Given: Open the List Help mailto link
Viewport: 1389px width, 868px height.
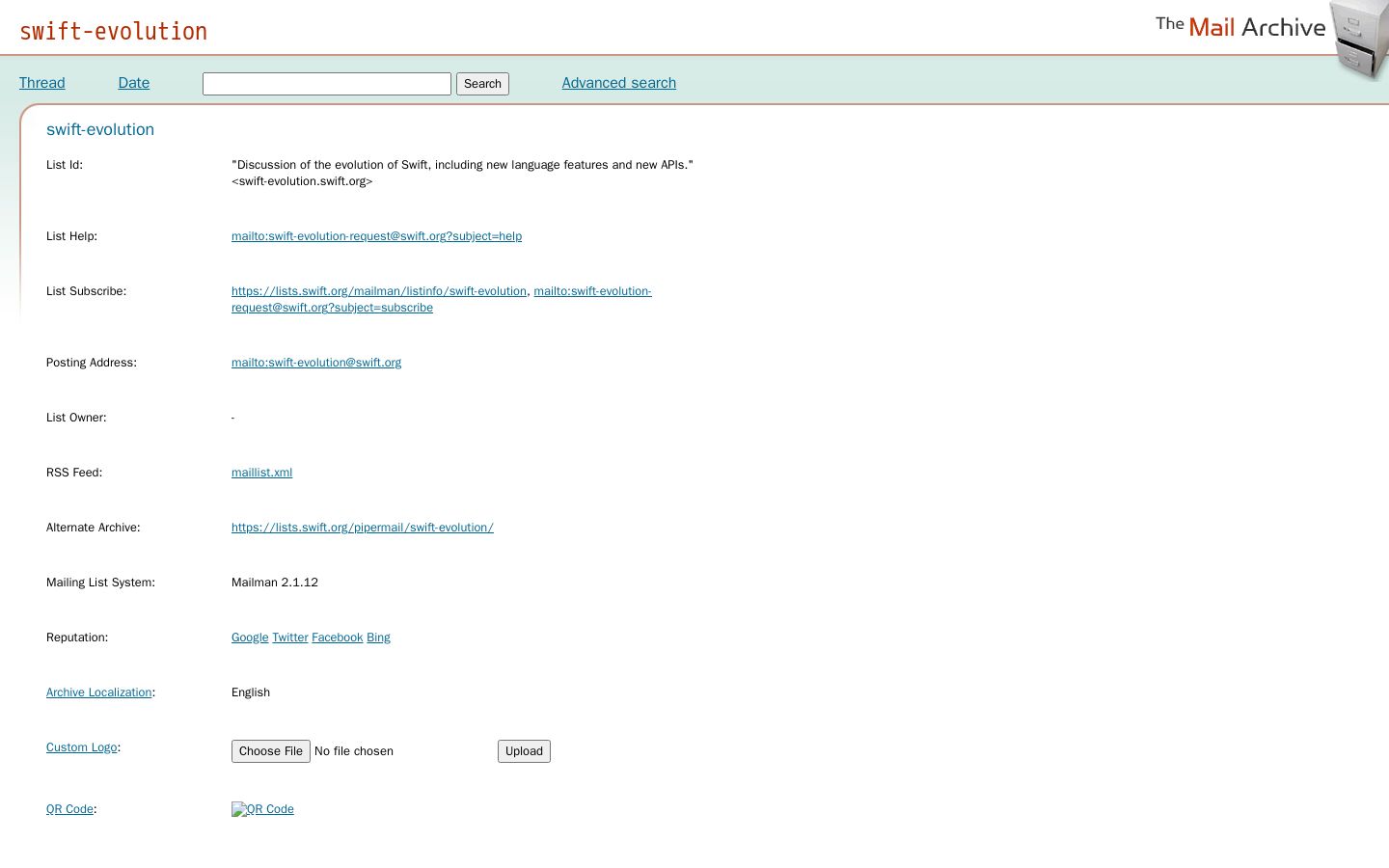Looking at the screenshot, I should pos(376,236).
